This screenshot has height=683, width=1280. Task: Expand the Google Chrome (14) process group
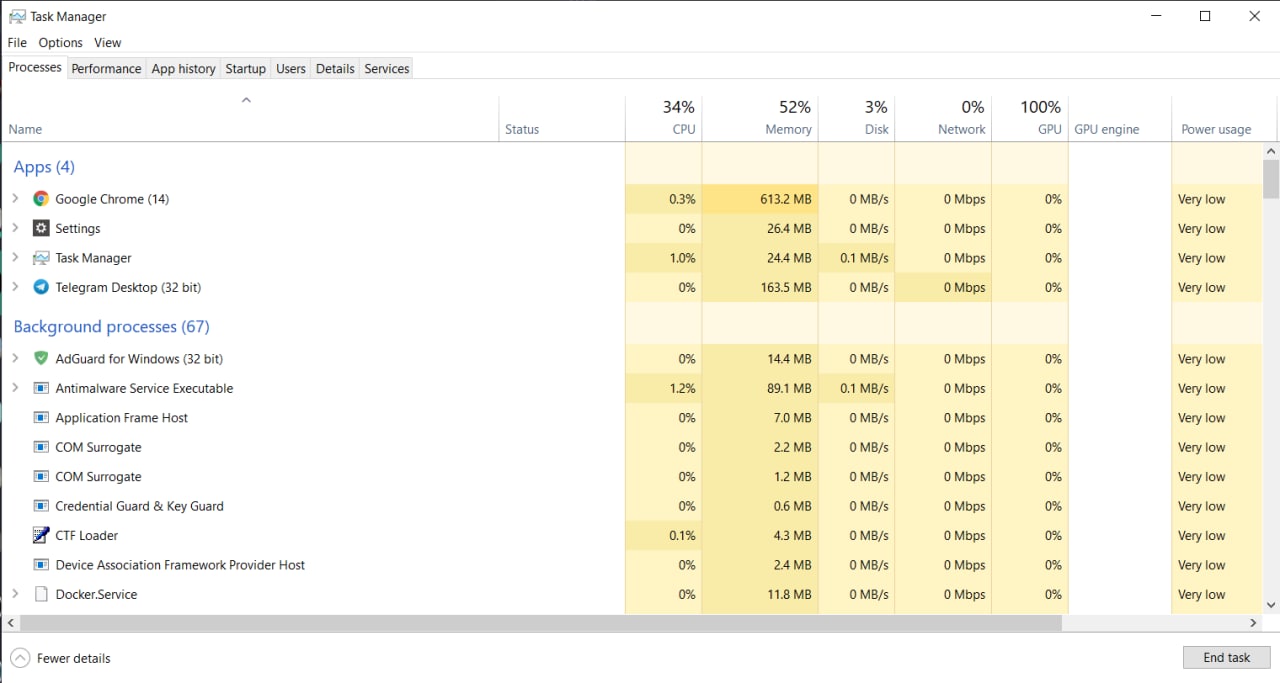tap(15, 199)
